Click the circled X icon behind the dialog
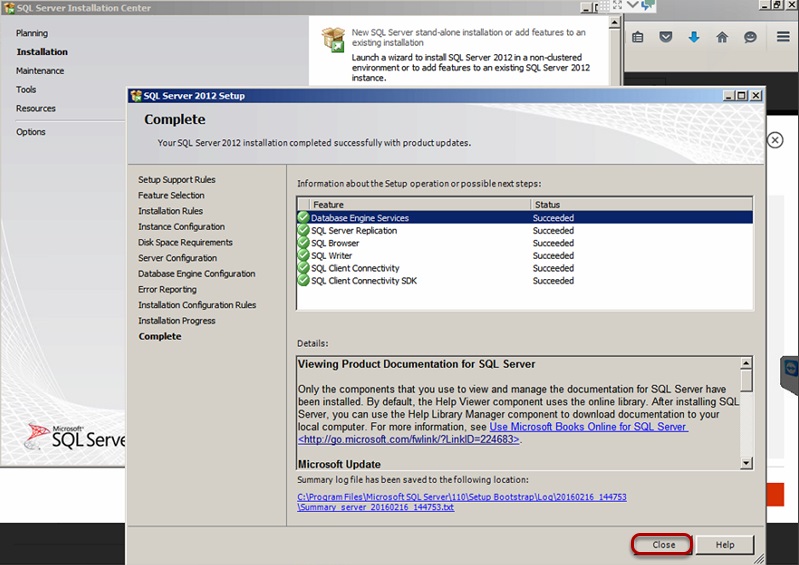Image resolution: width=799 pixels, height=565 pixels. click(x=775, y=140)
